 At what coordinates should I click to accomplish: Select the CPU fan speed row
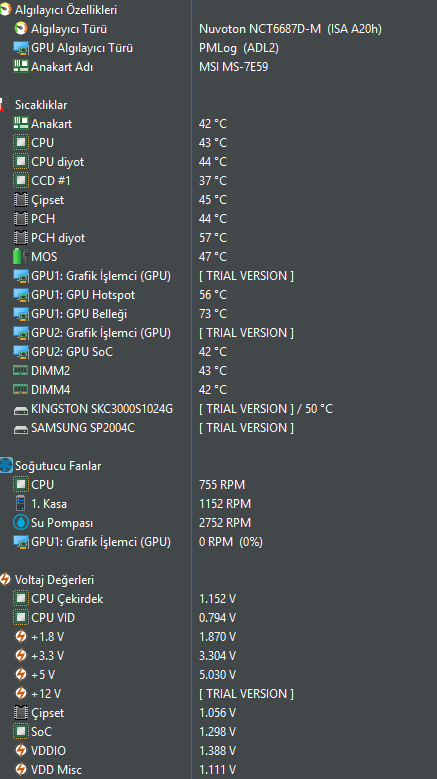(218, 485)
